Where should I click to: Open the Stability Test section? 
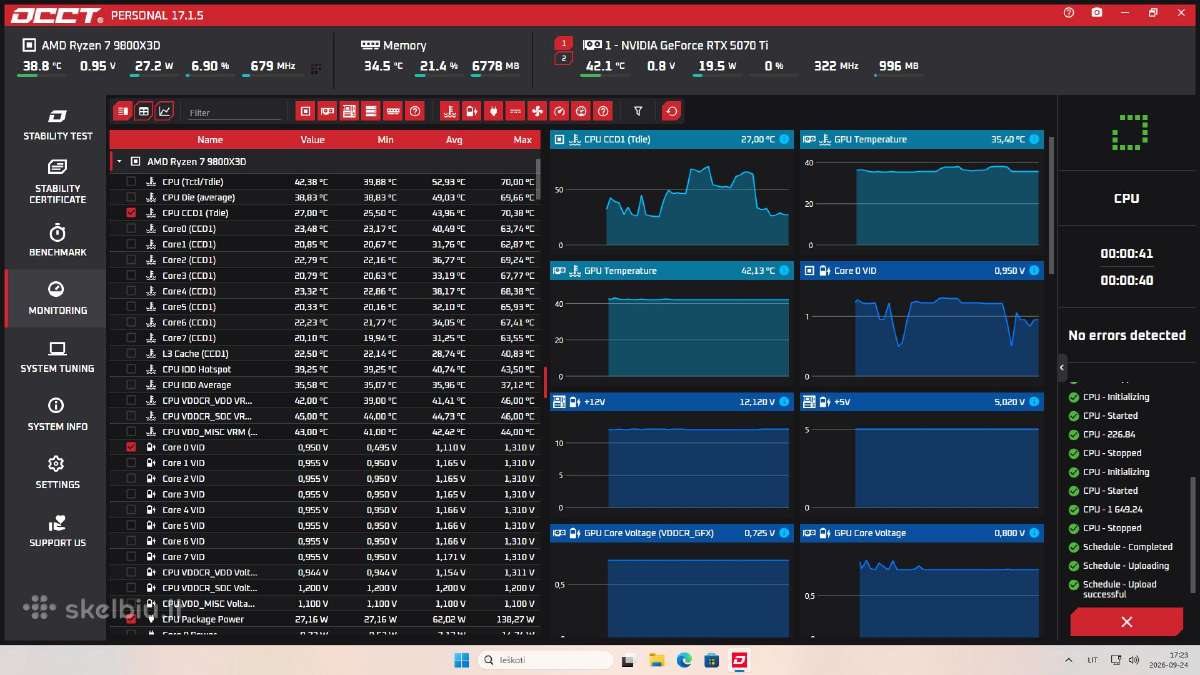[57, 124]
